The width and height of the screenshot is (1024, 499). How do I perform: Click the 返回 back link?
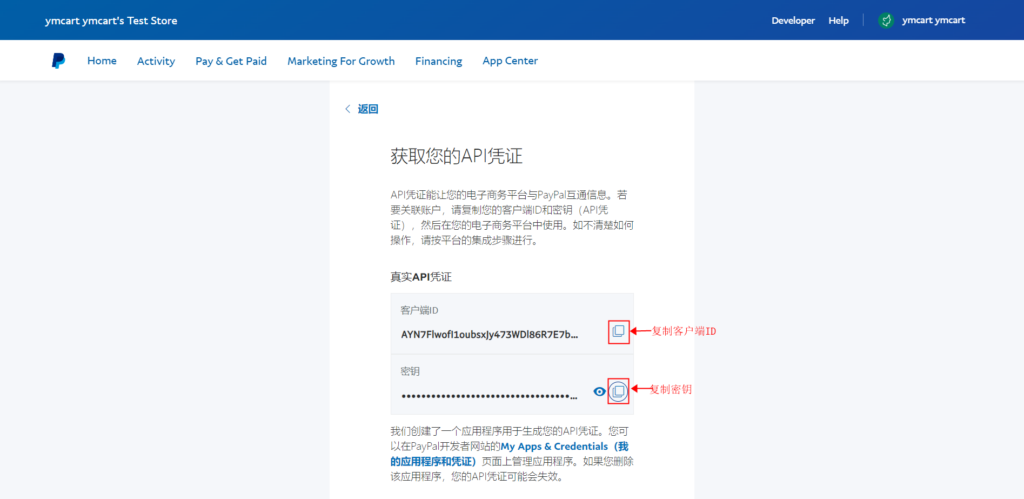[x=368, y=109]
